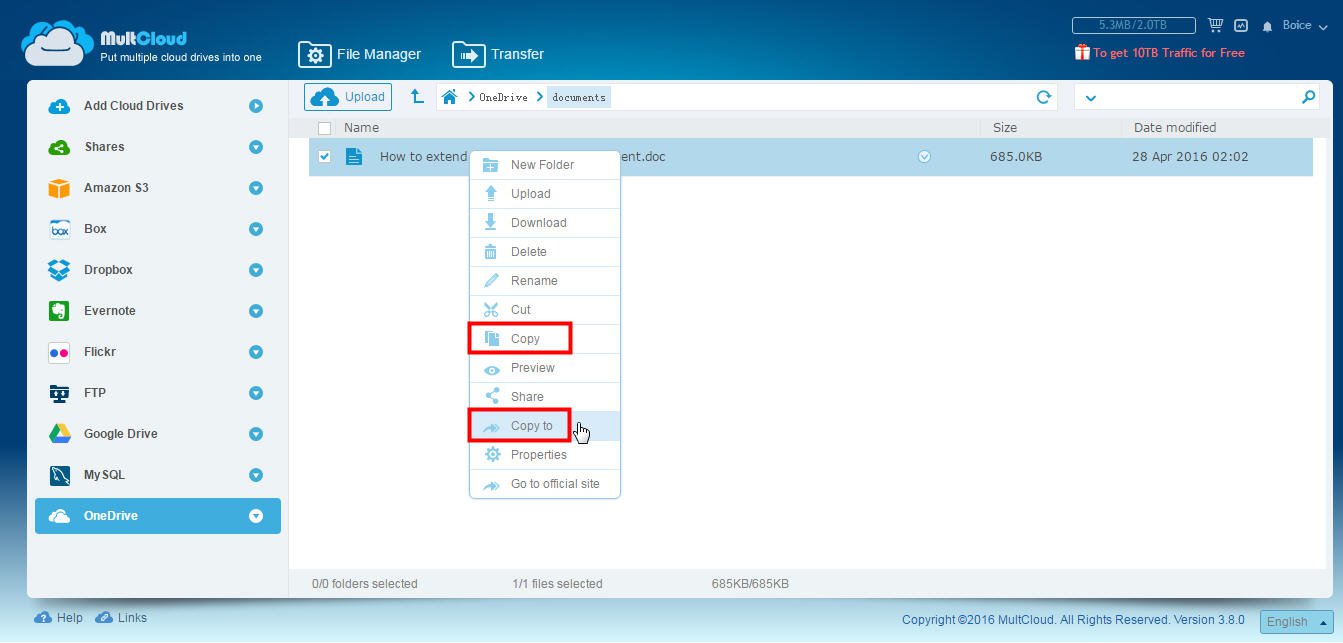Screen dimensions: 1343x643
Task: Choose New Folder in context menu
Action: [x=545, y=165]
